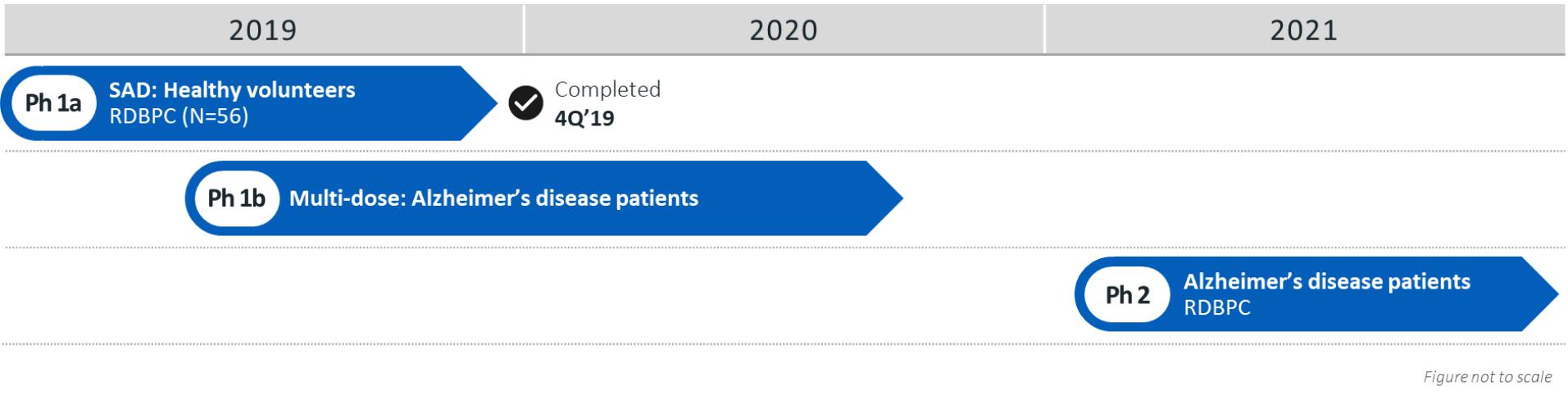Click the divider between 2019 and 2020
Screen dimensions: 1568x400
click(524, 30)
